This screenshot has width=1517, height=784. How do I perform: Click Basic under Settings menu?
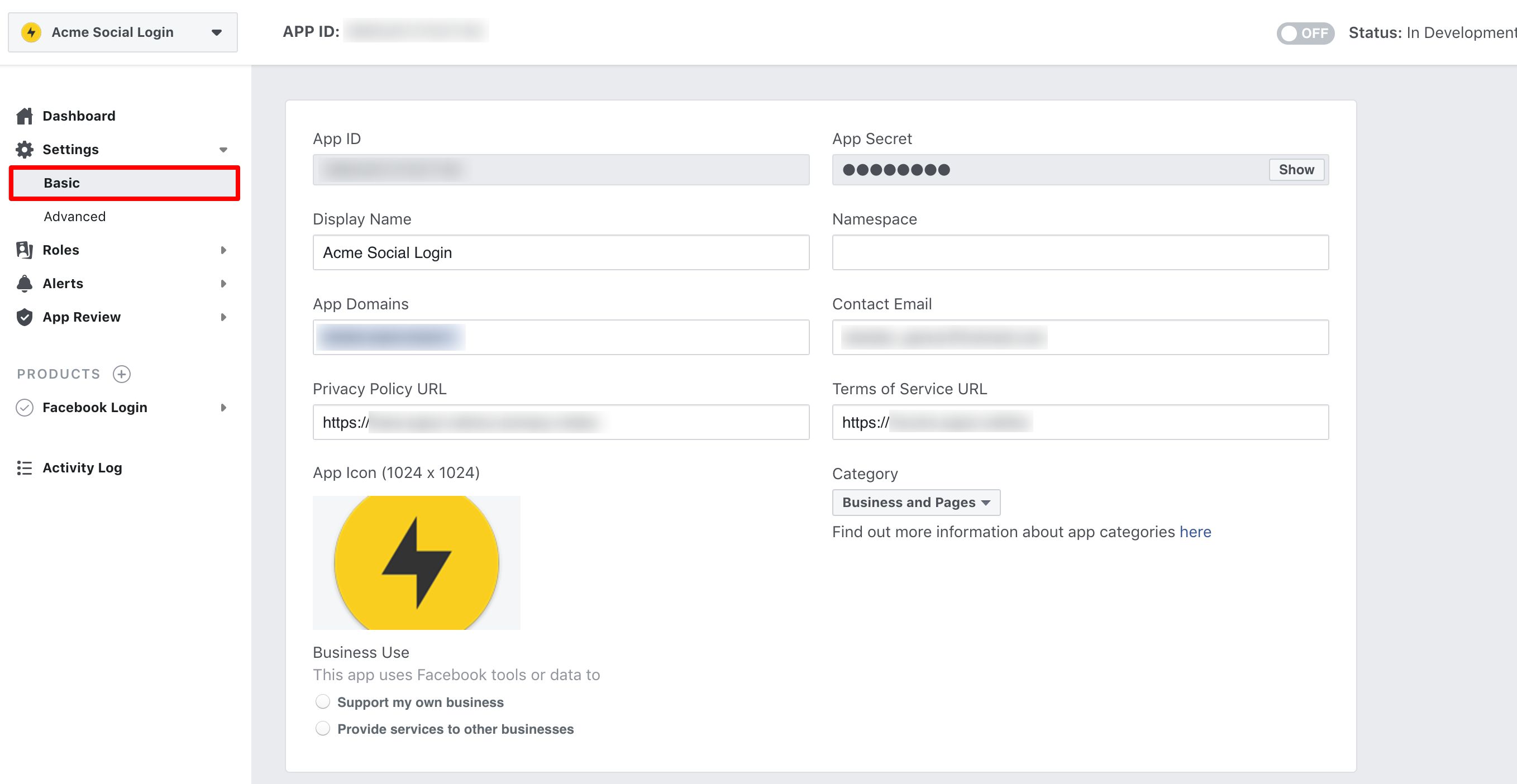tap(62, 182)
